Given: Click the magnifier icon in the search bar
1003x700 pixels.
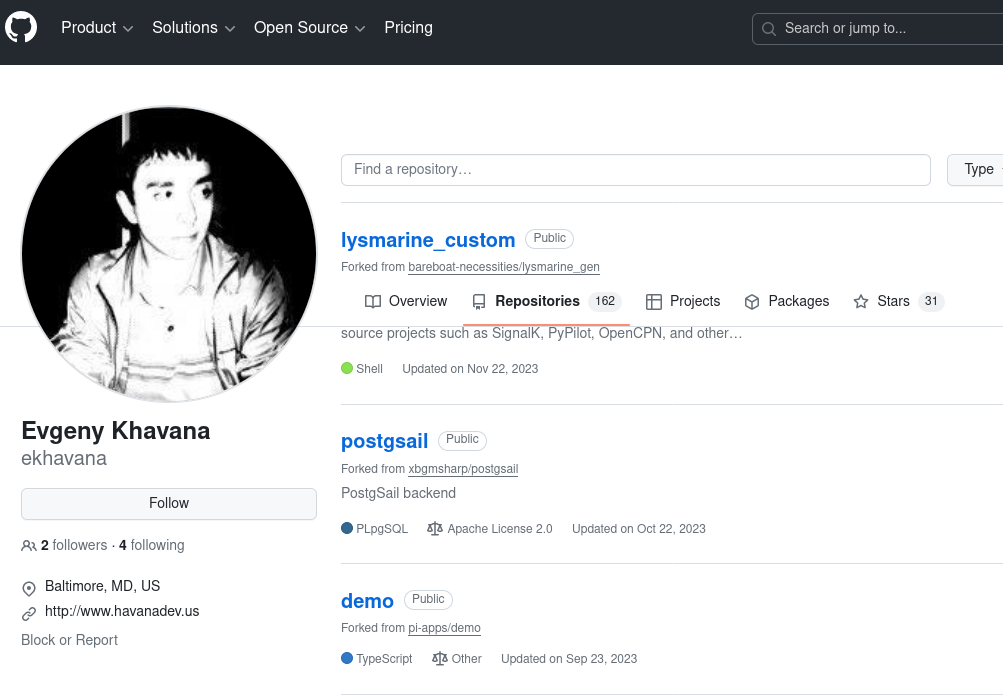Looking at the screenshot, I should 769,29.
